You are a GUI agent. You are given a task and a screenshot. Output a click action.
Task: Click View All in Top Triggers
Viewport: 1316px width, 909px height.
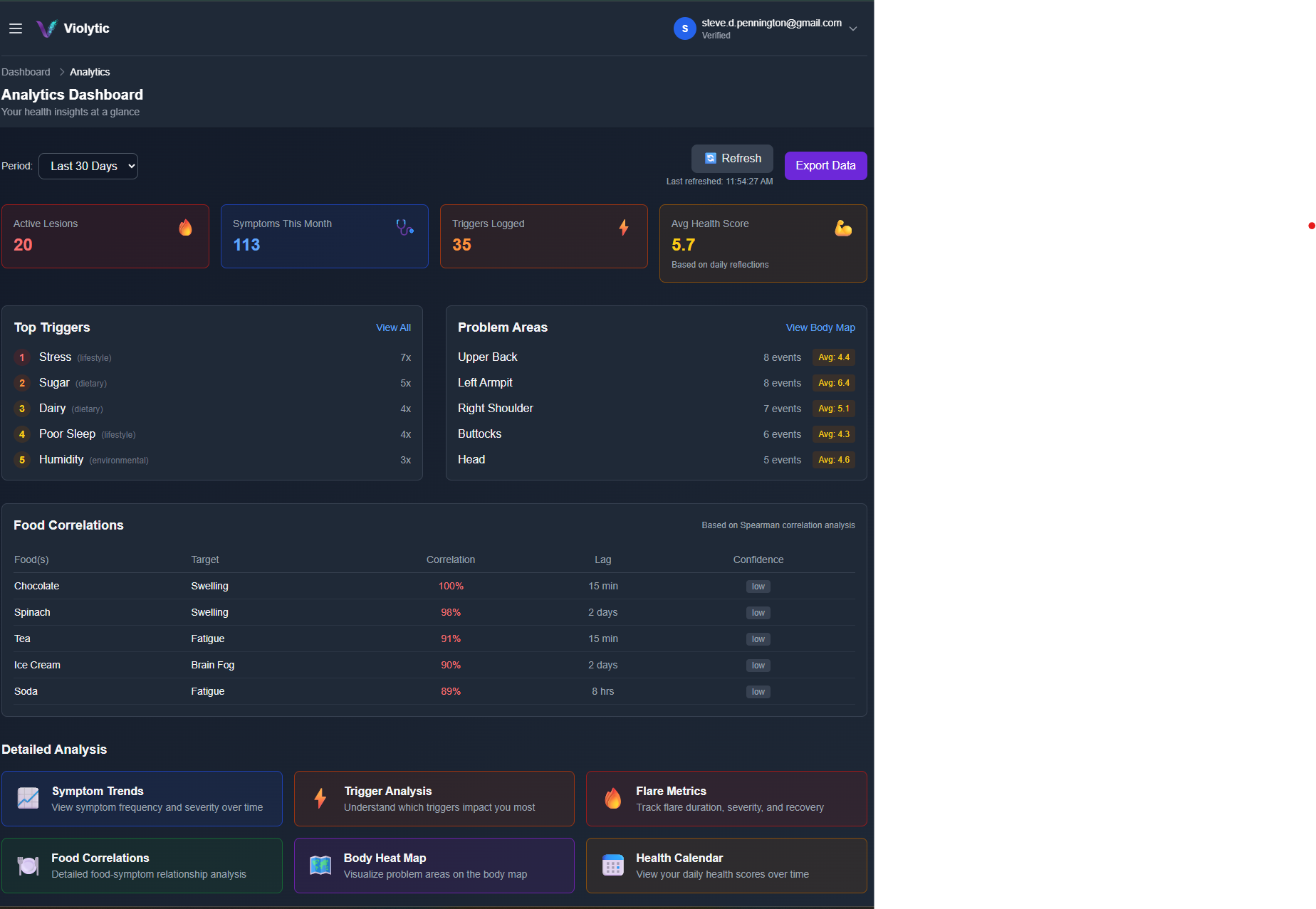pos(393,327)
